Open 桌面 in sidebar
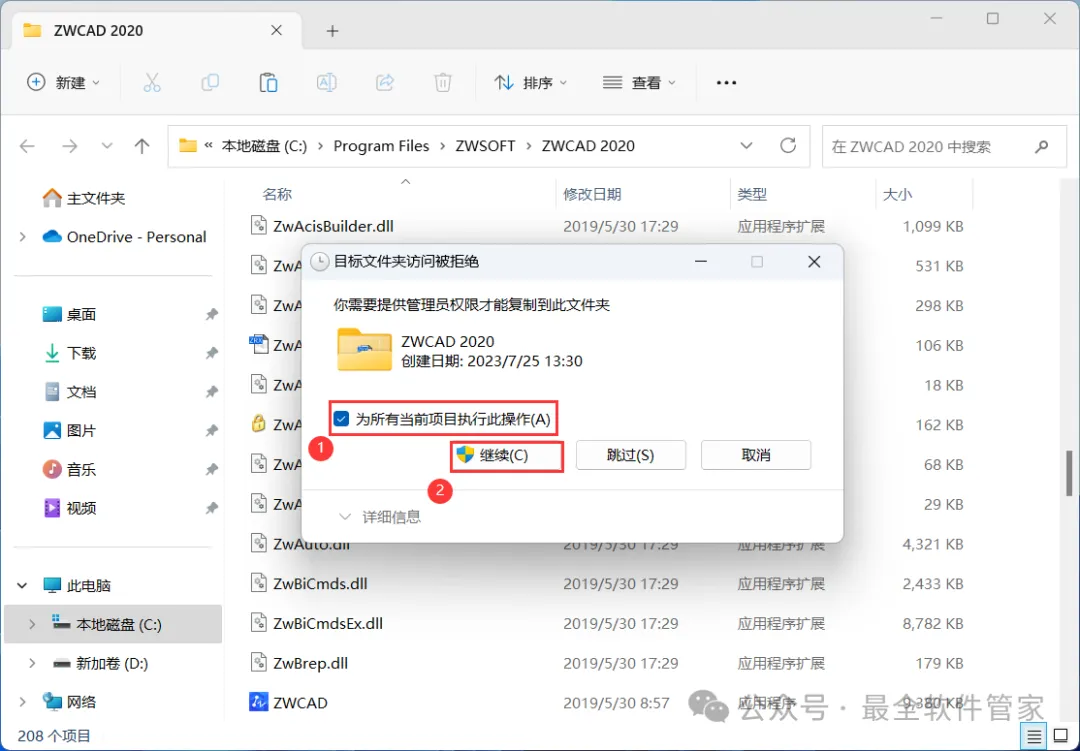 point(69,314)
